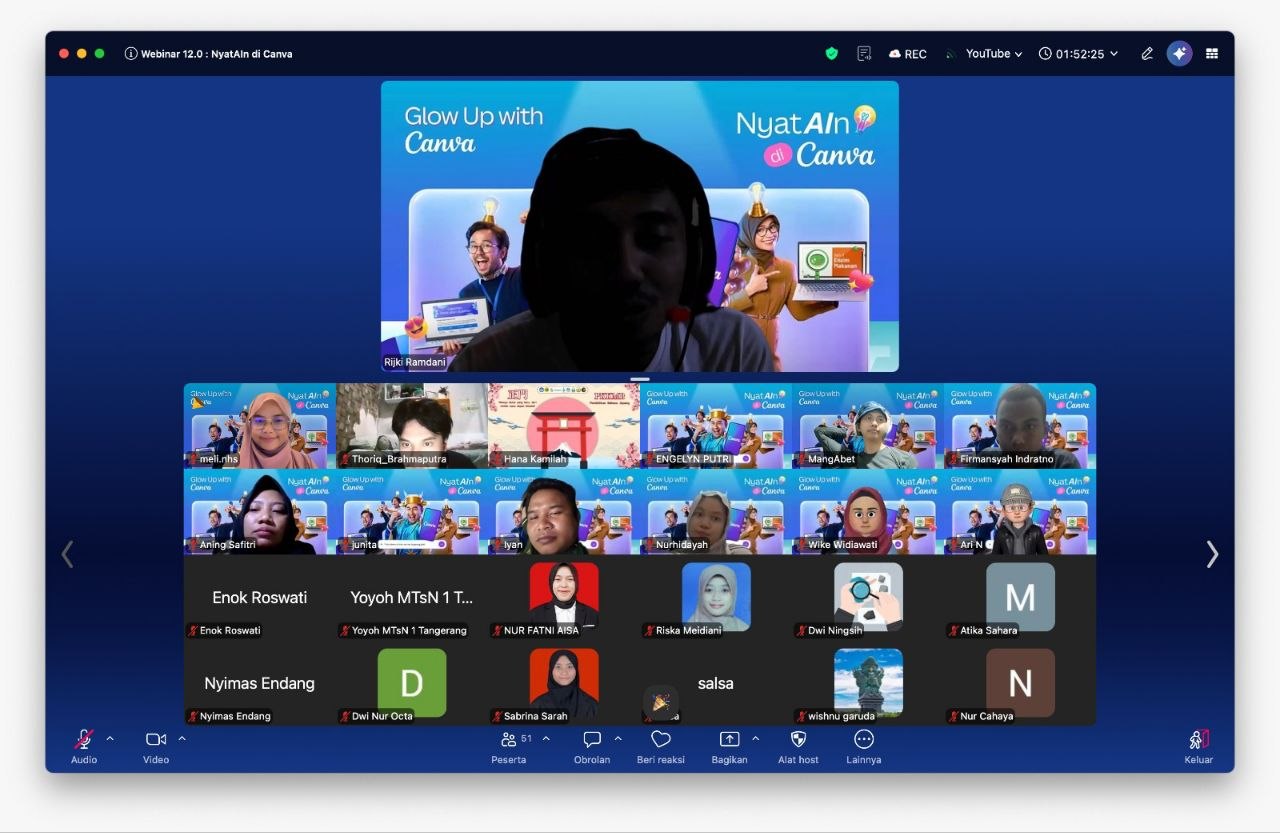The image size is (1280, 833).
Task: Leave the meeting with Keluar
Action: [x=1199, y=747]
